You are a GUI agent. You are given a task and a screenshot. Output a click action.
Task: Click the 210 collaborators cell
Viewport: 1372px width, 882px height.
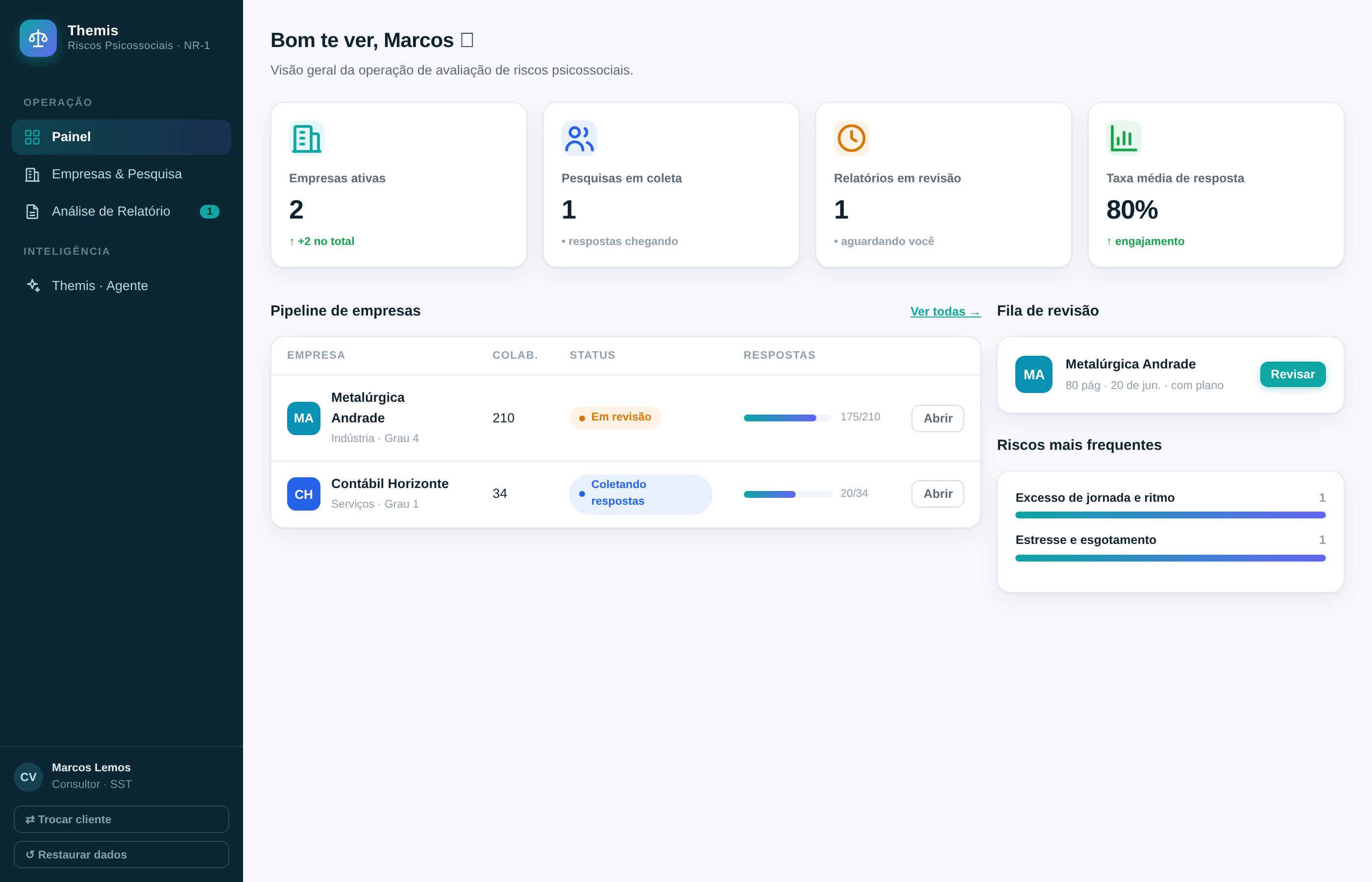click(x=503, y=418)
